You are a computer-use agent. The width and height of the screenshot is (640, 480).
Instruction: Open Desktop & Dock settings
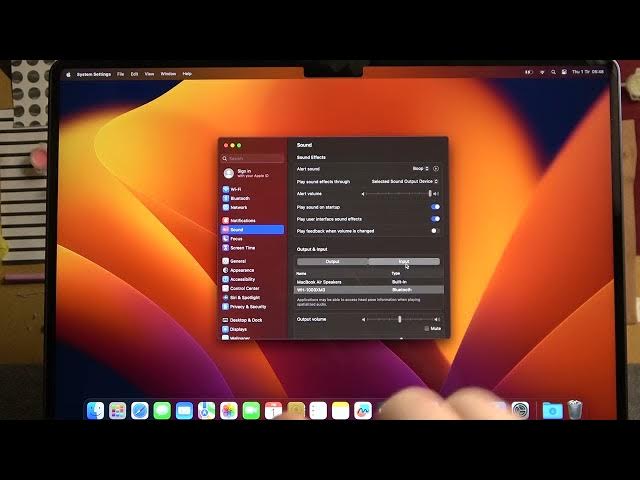(242, 320)
